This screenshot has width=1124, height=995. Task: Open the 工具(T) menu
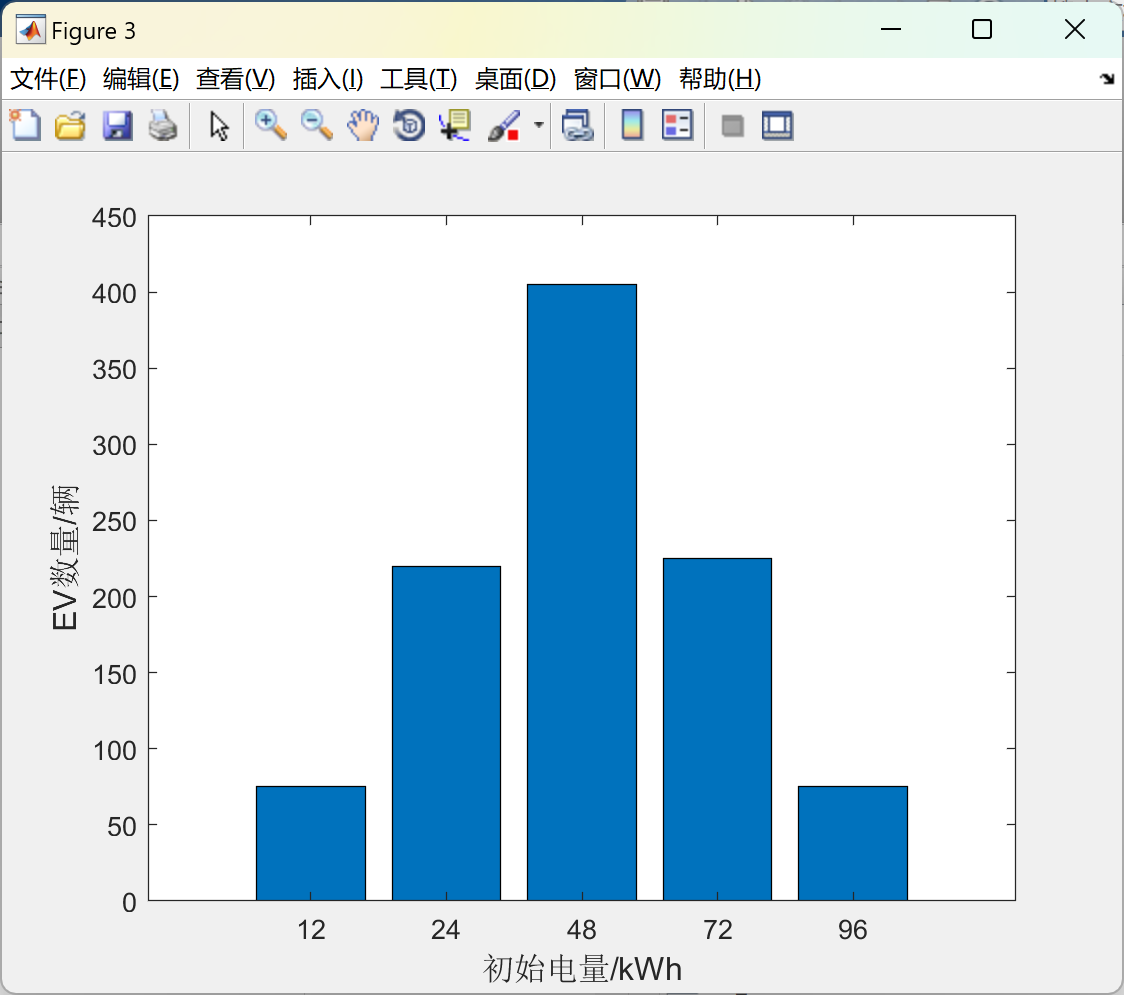[x=419, y=79]
